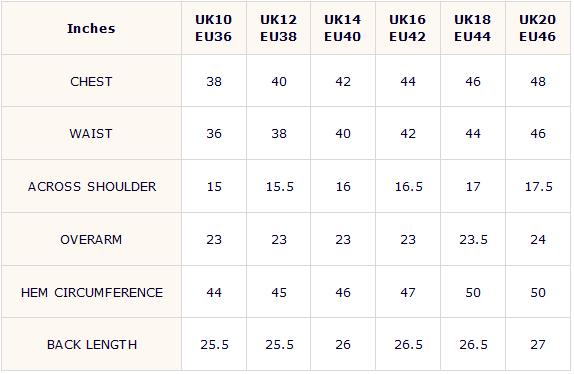Select the UK10 EU36 column header
574x374 pixels.
tap(214, 28)
